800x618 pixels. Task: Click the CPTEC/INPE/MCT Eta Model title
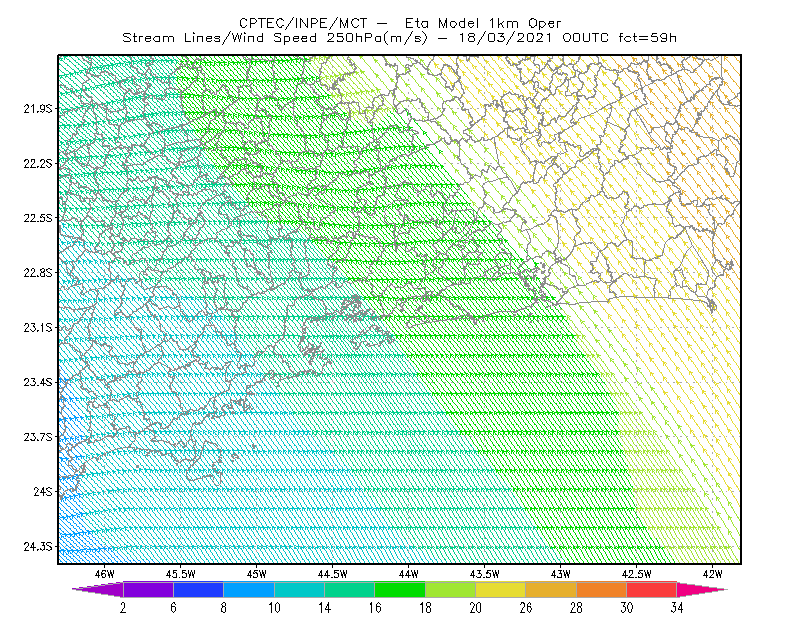pos(400,23)
